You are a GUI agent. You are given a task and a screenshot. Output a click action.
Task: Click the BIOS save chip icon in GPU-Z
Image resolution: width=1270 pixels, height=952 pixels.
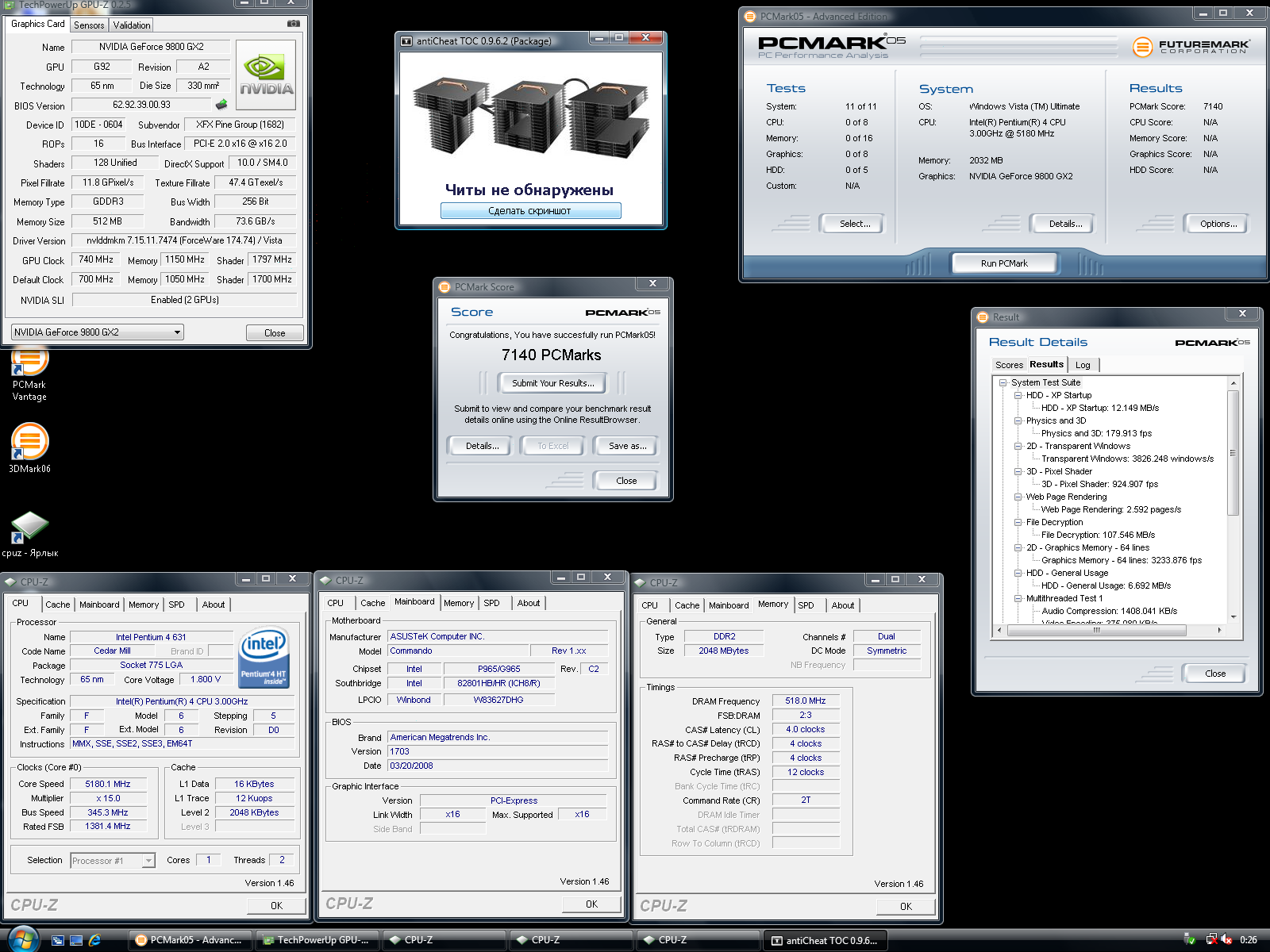point(221,104)
